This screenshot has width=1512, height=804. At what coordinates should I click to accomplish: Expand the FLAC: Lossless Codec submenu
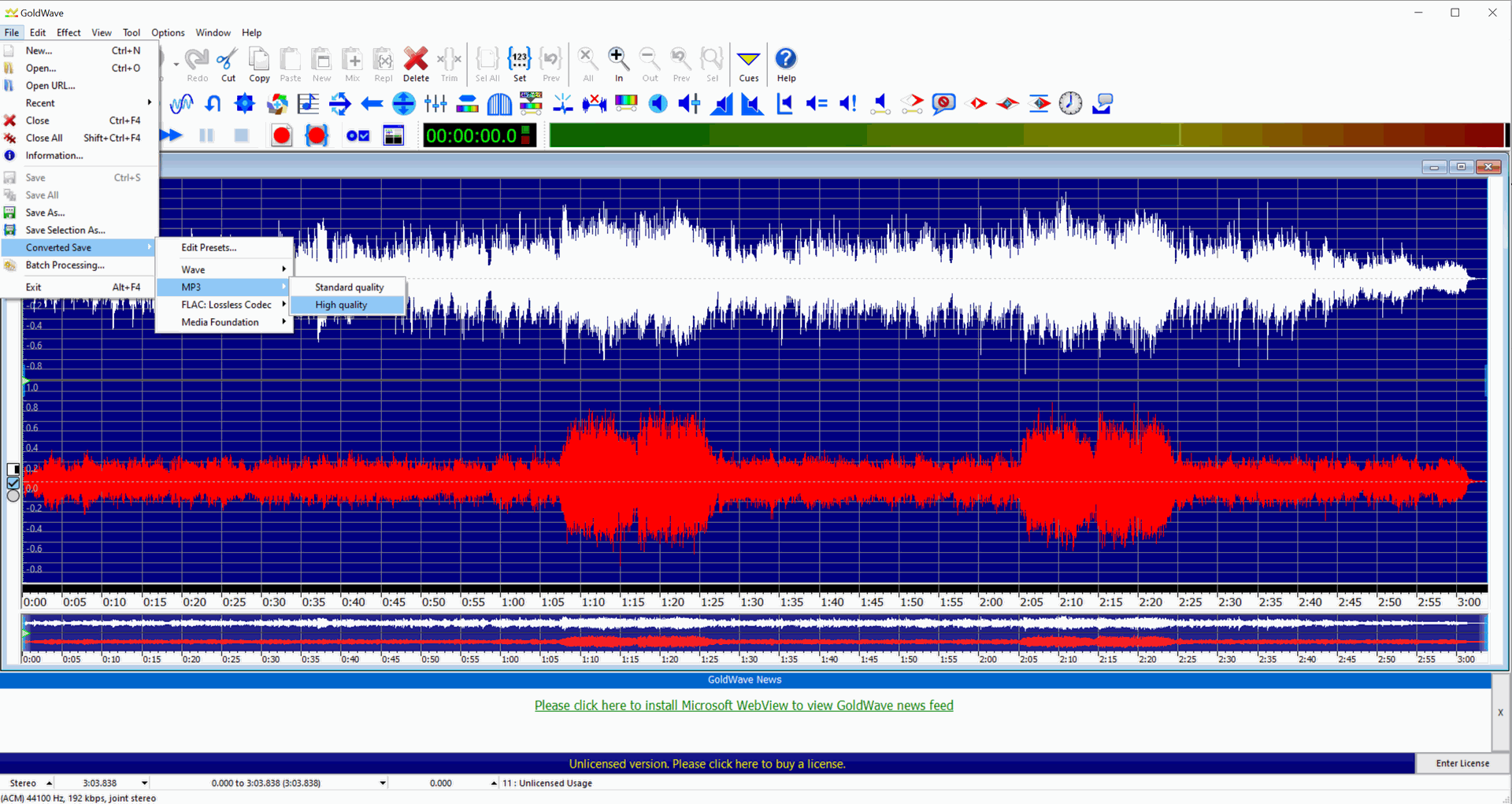[x=224, y=305]
